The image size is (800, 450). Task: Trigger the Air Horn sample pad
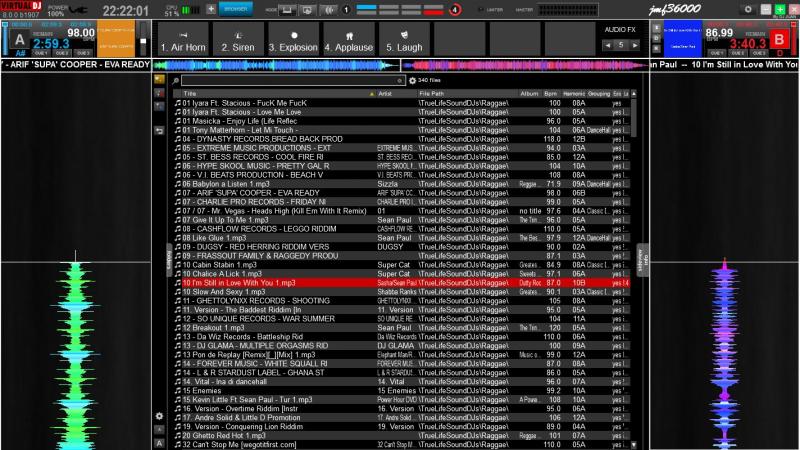click(x=181, y=45)
